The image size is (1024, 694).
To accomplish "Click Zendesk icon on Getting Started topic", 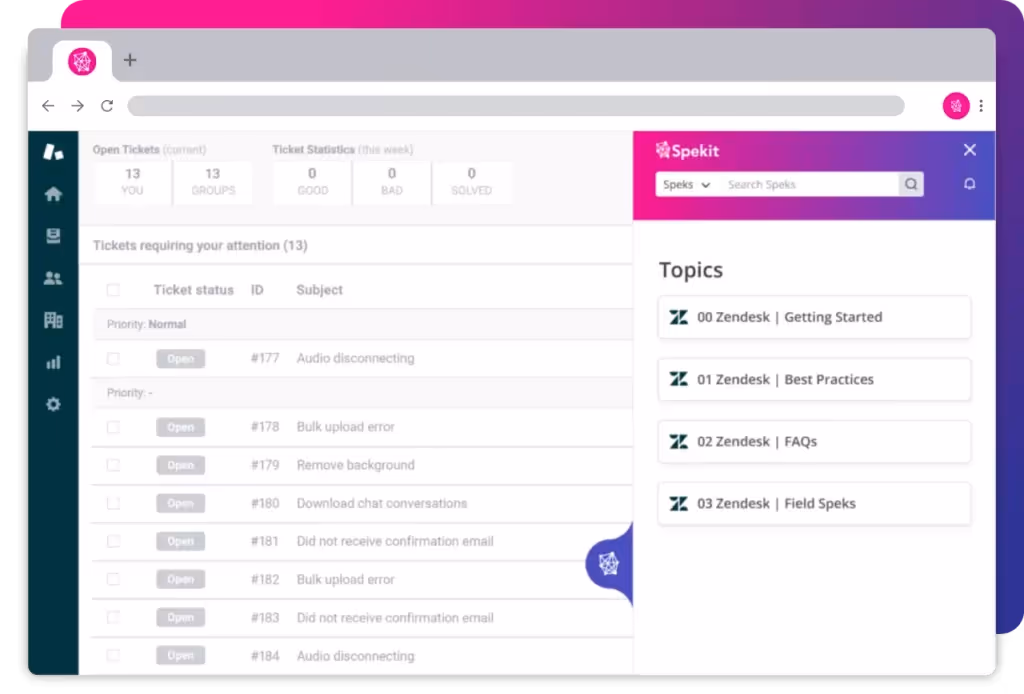I will (x=679, y=317).
